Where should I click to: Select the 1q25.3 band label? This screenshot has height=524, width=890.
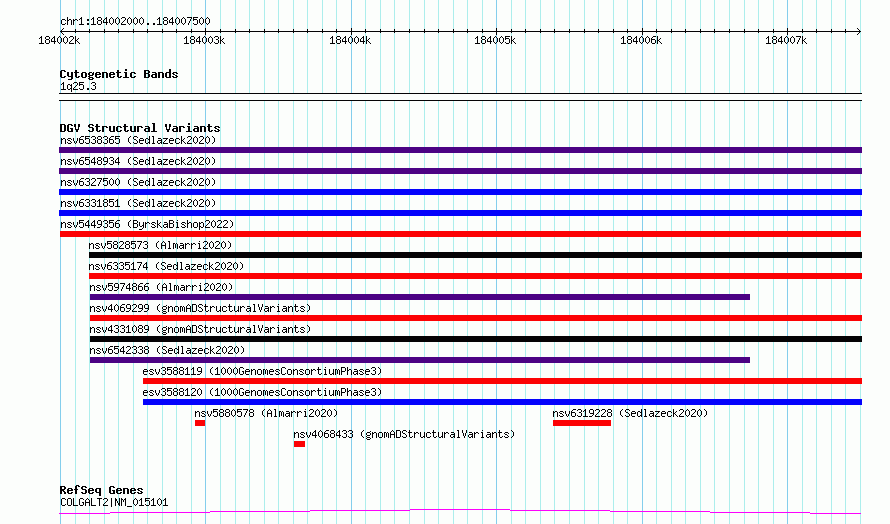click(78, 86)
